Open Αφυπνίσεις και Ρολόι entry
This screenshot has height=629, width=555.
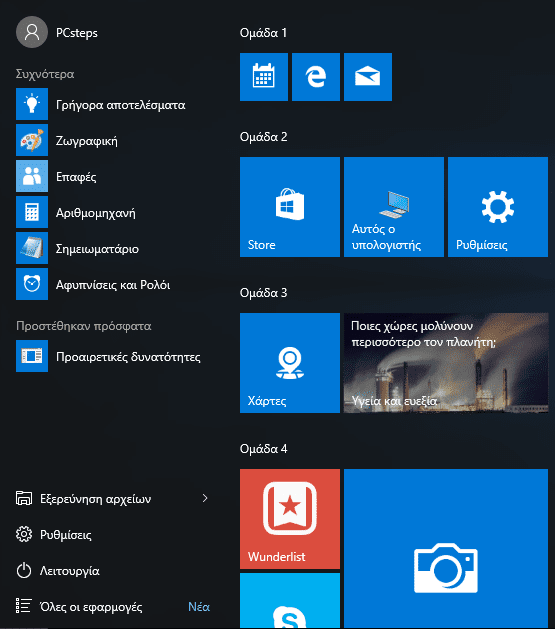(113, 285)
